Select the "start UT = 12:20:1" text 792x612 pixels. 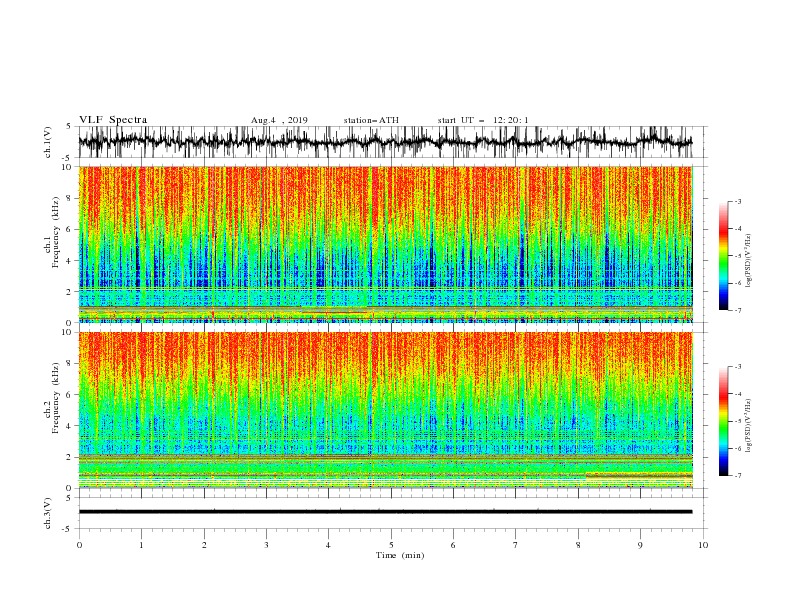[483, 120]
